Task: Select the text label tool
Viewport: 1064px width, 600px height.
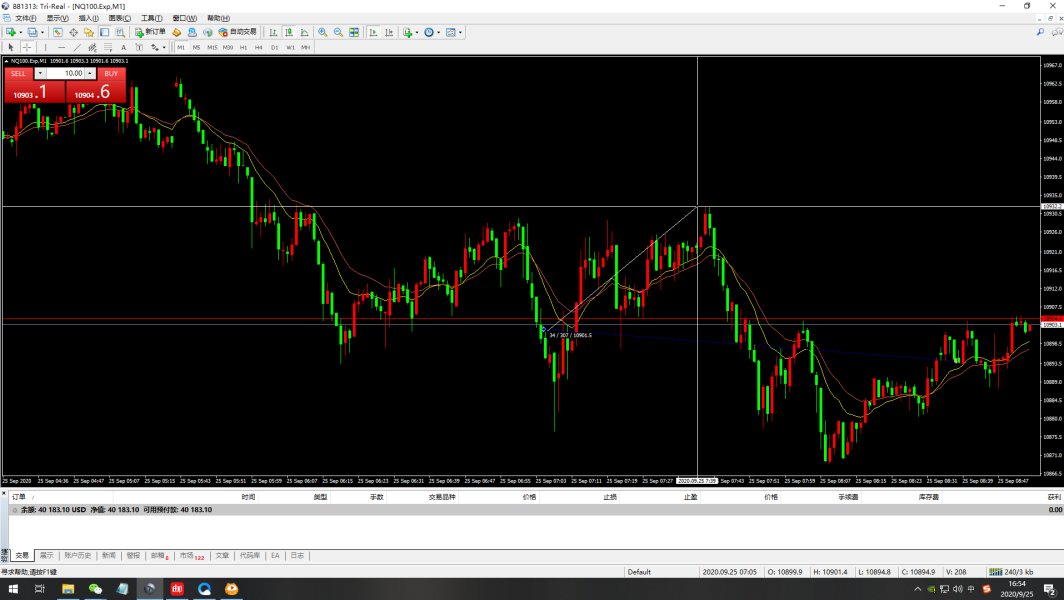Action: [139, 48]
